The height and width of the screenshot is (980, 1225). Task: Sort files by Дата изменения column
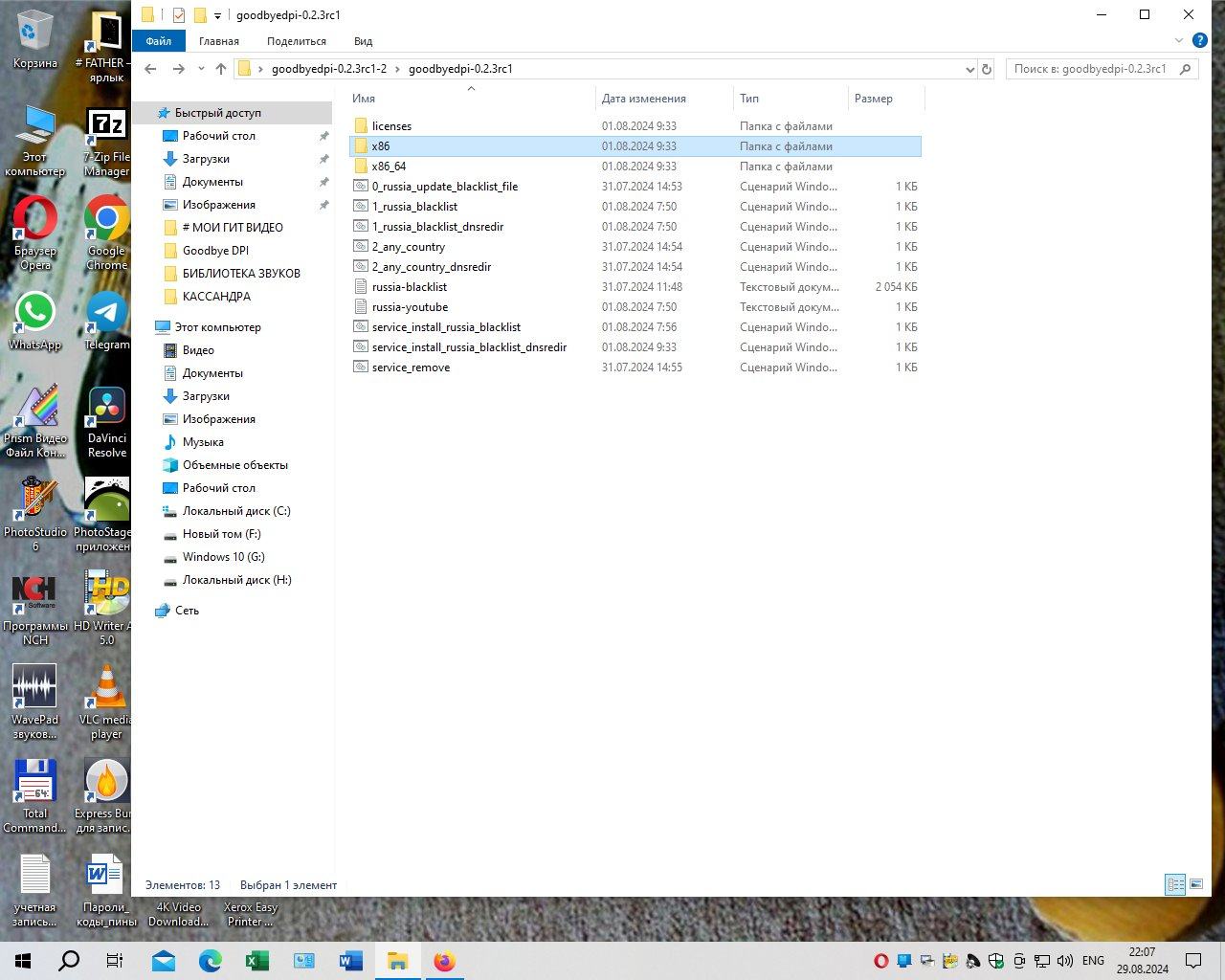(x=643, y=99)
